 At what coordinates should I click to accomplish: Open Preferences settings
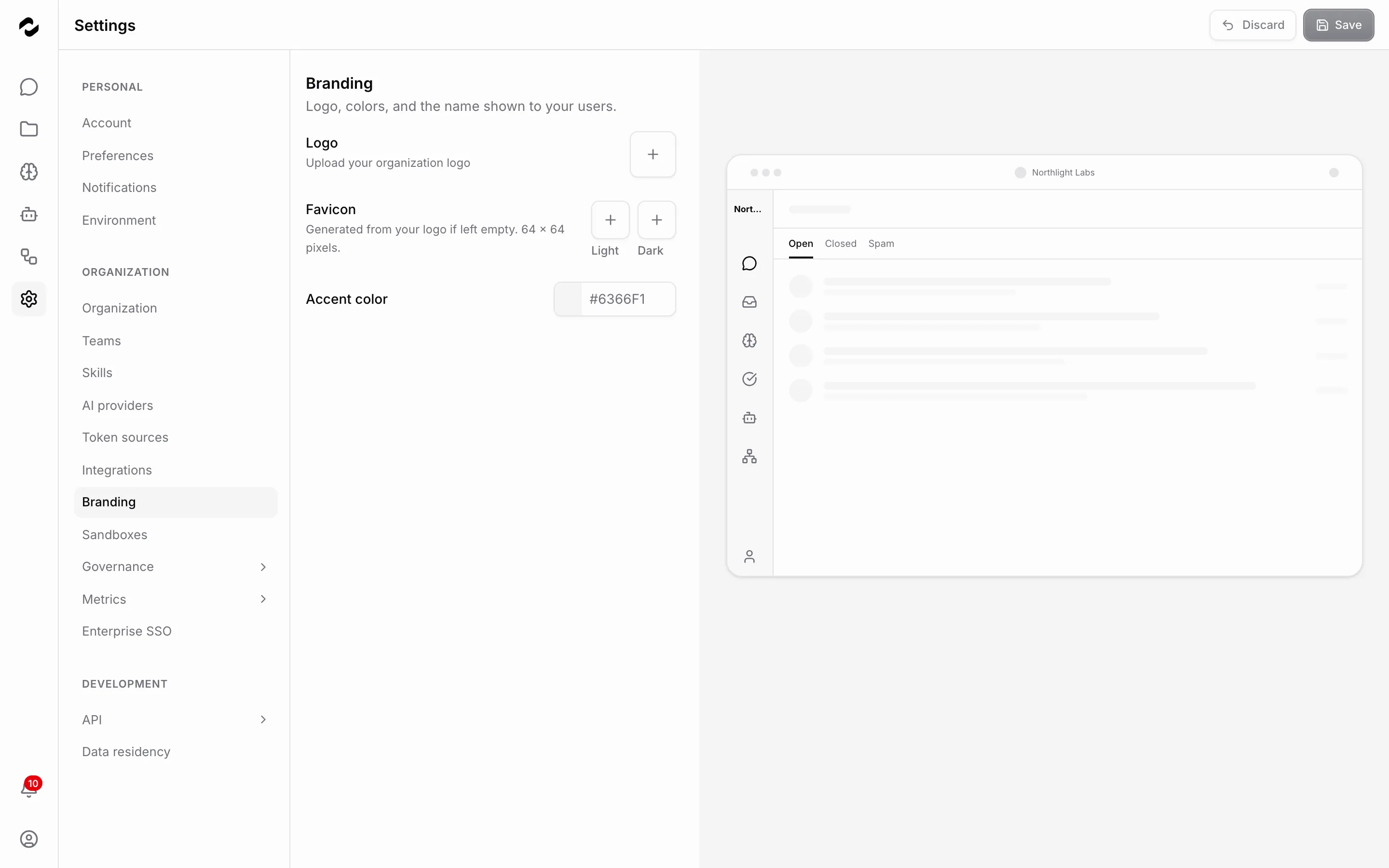click(176, 156)
